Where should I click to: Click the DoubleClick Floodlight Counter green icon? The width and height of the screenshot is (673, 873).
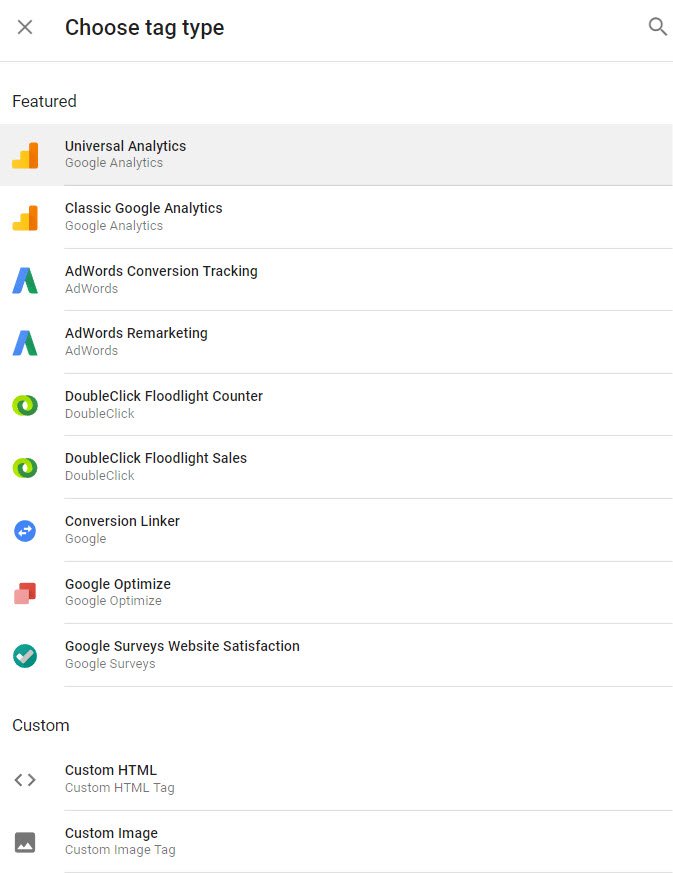click(x=25, y=405)
